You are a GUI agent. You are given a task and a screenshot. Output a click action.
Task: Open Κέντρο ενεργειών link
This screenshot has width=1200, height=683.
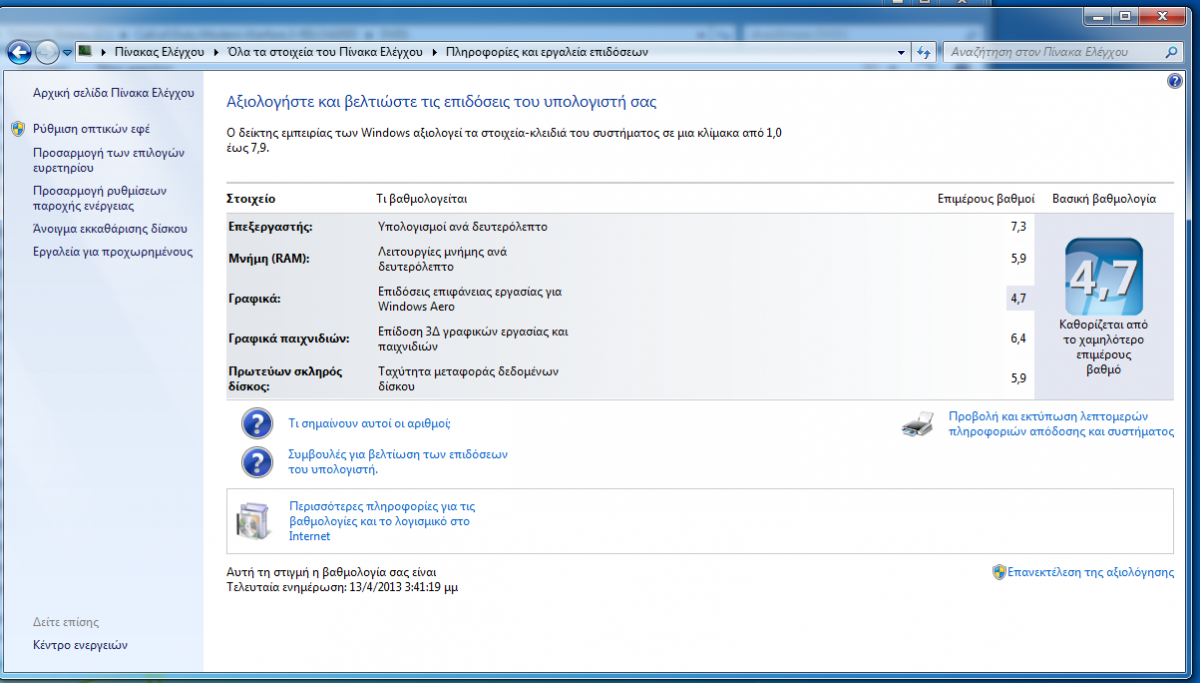[80, 645]
